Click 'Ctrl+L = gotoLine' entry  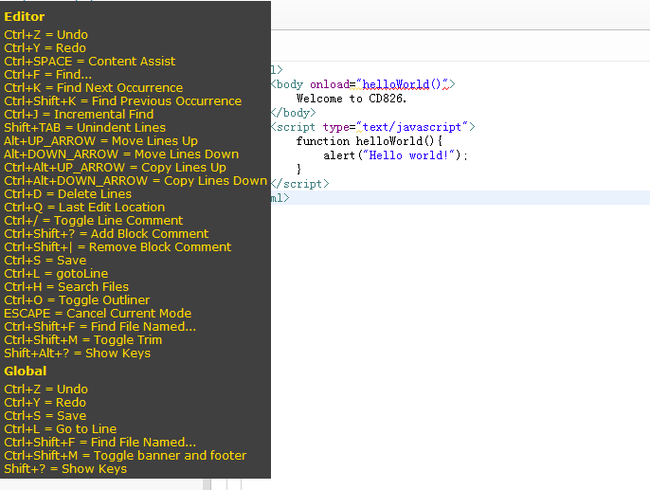[x=56, y=274]
